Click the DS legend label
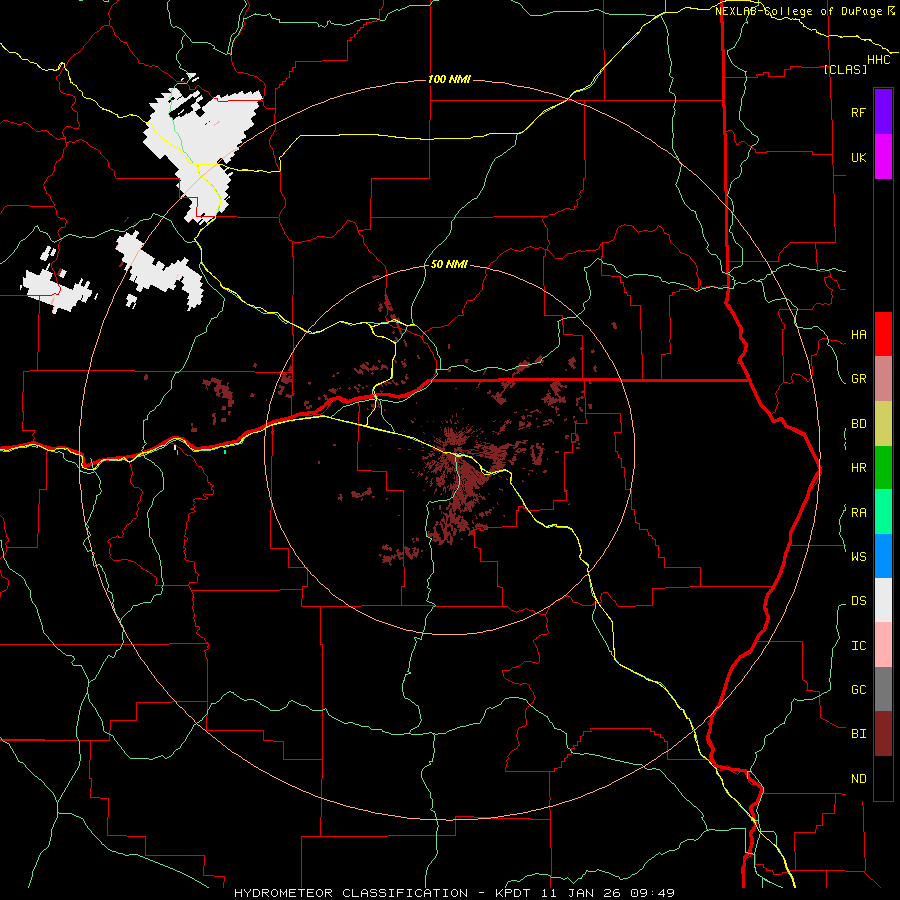 tap(859, 601)
